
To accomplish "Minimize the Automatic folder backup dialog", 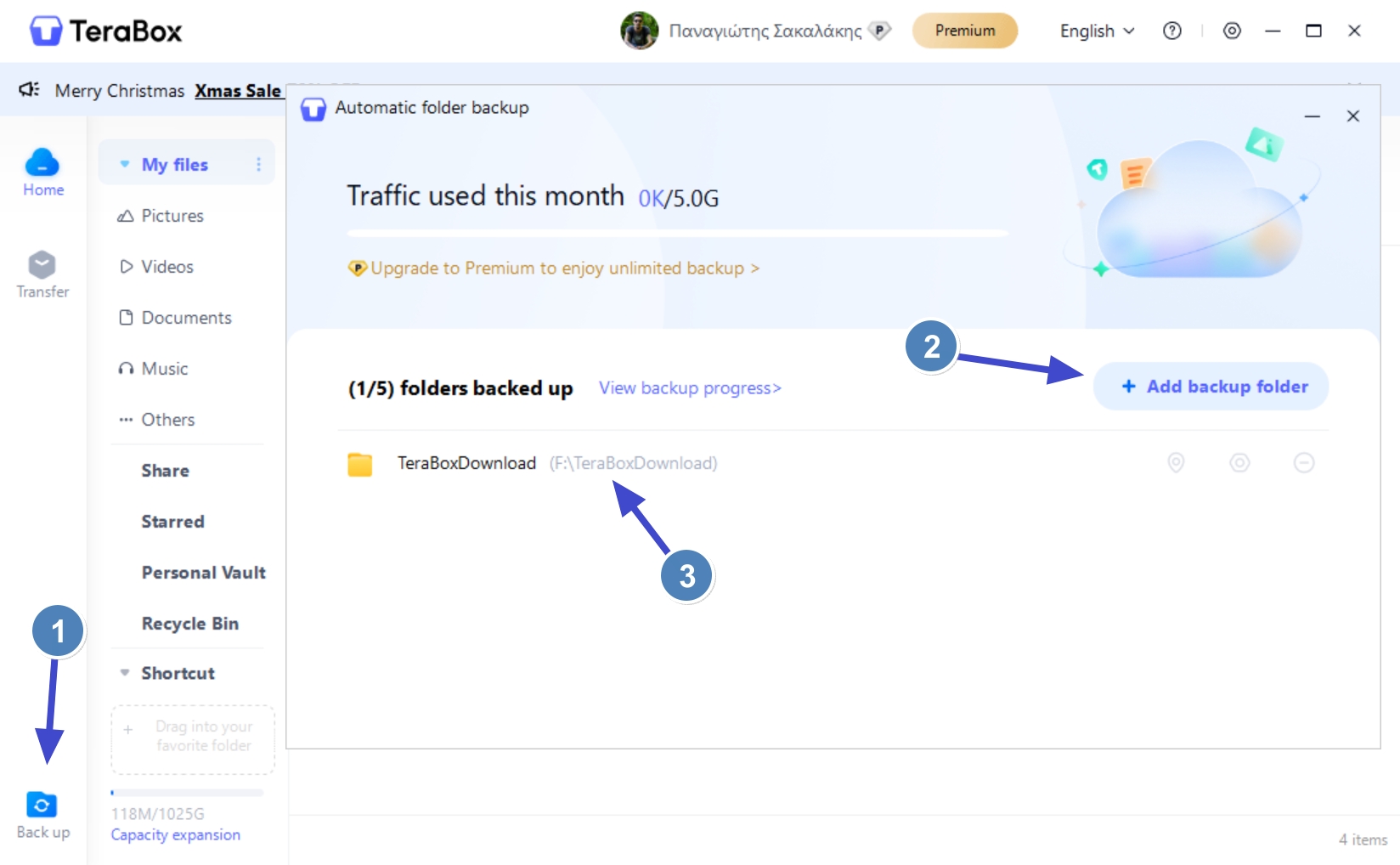I will pos(1312,116).
